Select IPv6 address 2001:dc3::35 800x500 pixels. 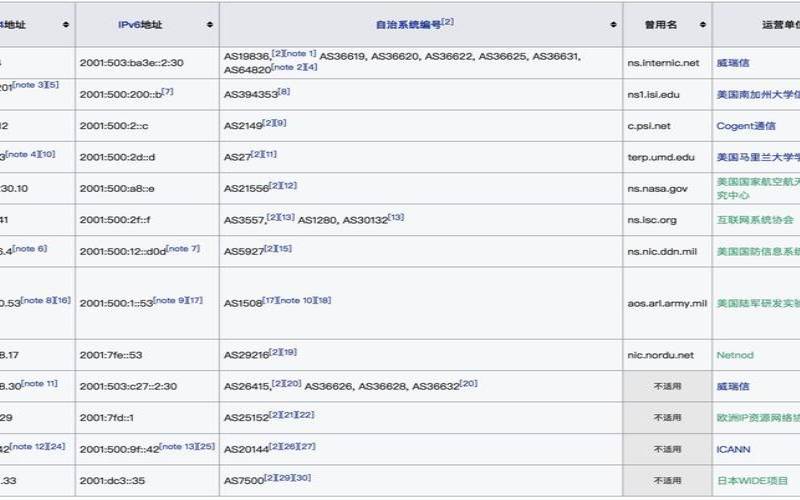112,481
